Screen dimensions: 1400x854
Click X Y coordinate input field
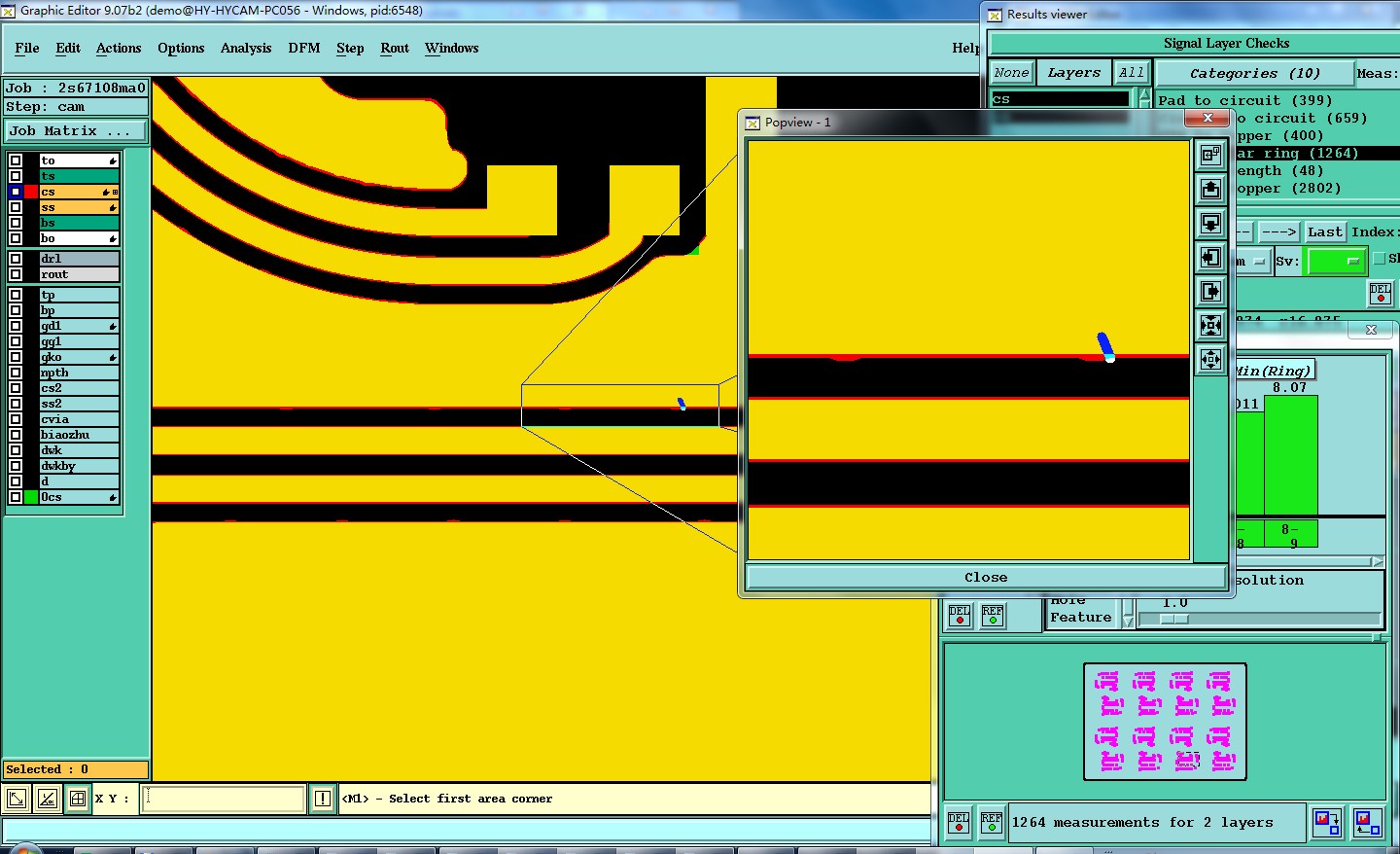click(225, 799)
